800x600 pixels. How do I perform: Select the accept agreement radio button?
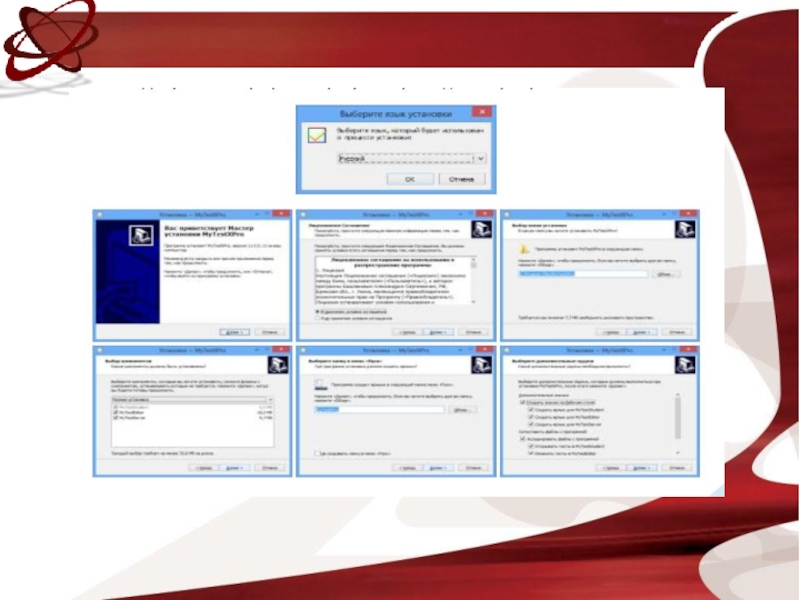[x=317, y=311]
